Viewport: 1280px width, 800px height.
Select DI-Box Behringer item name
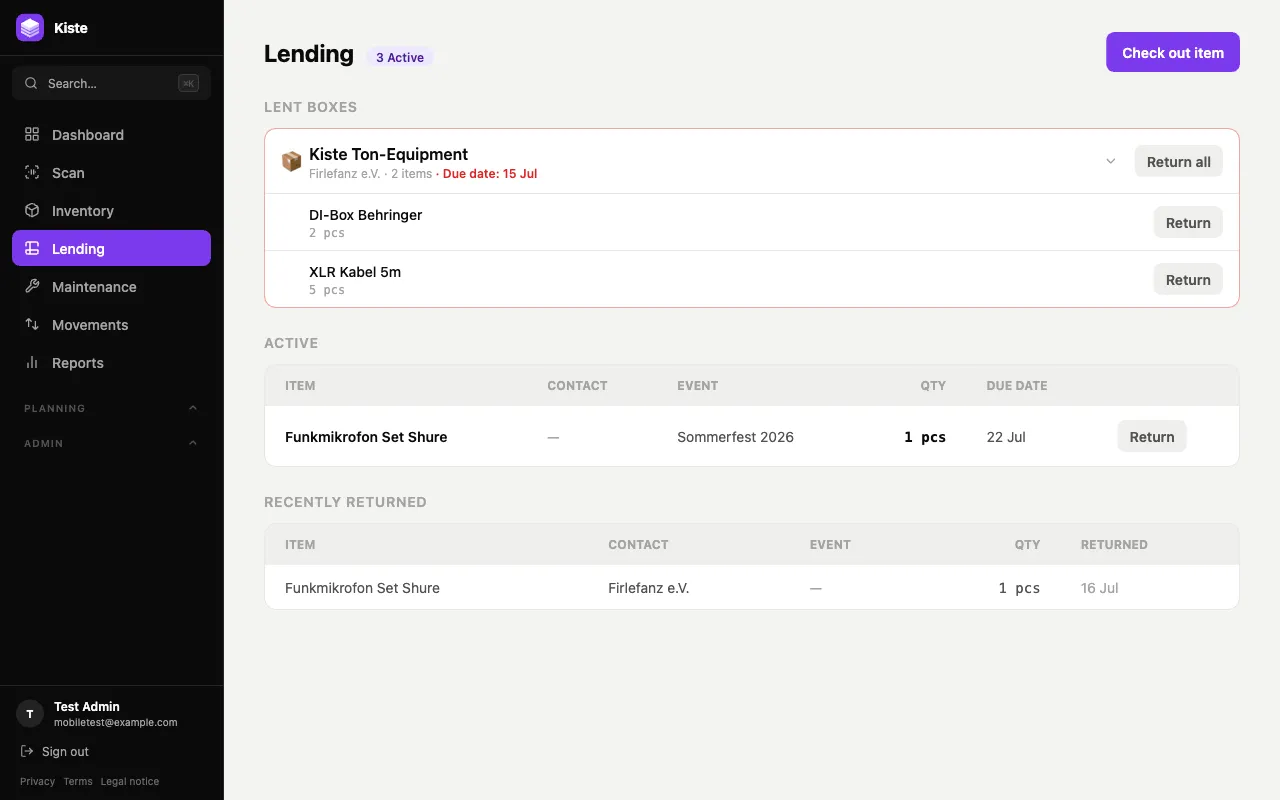click(x=366, y=214)
